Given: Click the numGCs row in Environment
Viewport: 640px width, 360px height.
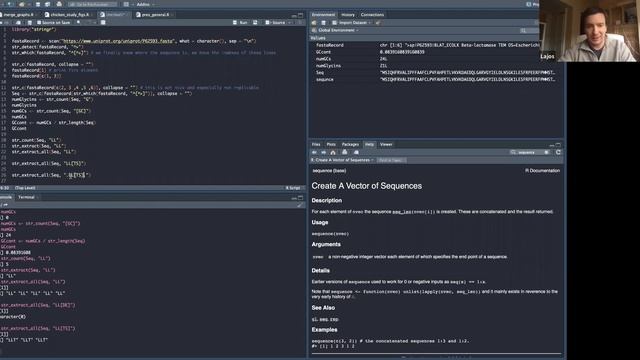Looking at the screenshot, I should (437, 59).
